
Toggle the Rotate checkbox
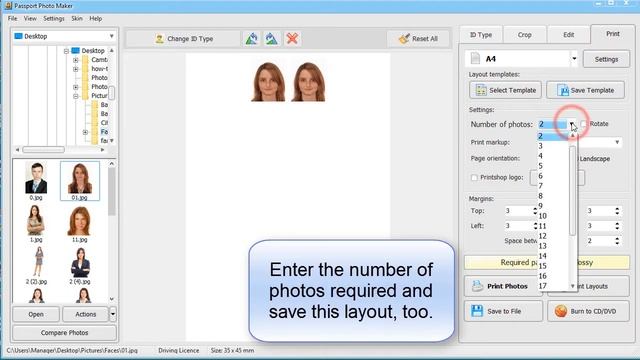pyautogui.click(x=583, y=124)
